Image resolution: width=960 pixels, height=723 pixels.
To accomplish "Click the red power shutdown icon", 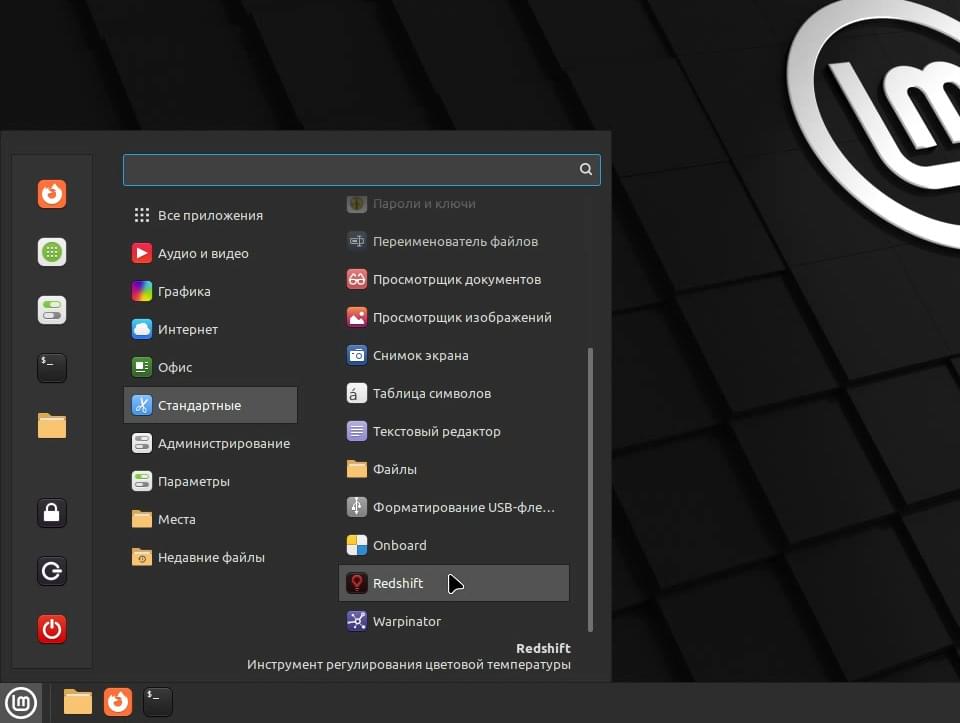I will point(52,629).
